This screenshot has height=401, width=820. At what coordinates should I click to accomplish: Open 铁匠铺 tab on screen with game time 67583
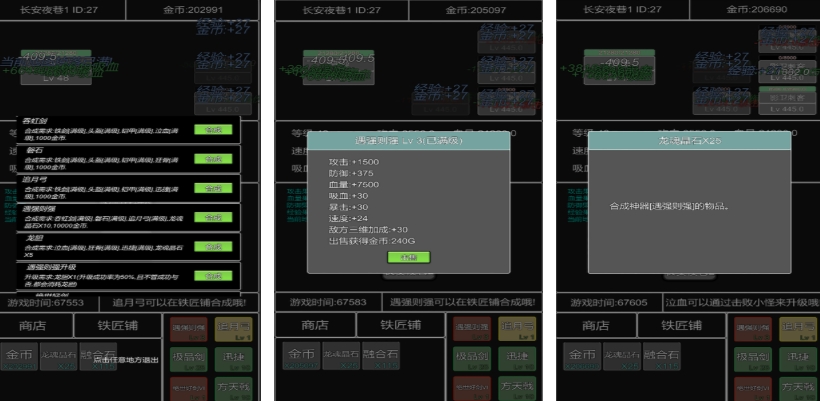[x=400, y=326]
